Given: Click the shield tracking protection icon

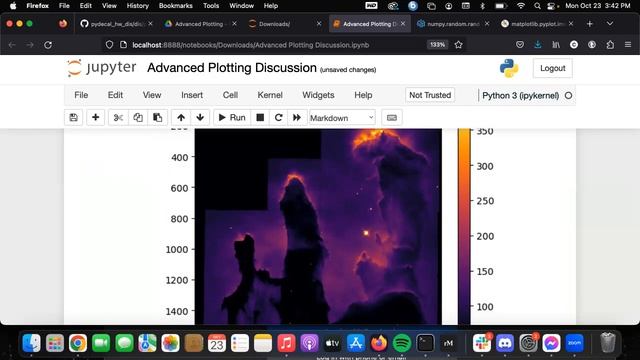Looking at the screenshot, I should (109, 45).
